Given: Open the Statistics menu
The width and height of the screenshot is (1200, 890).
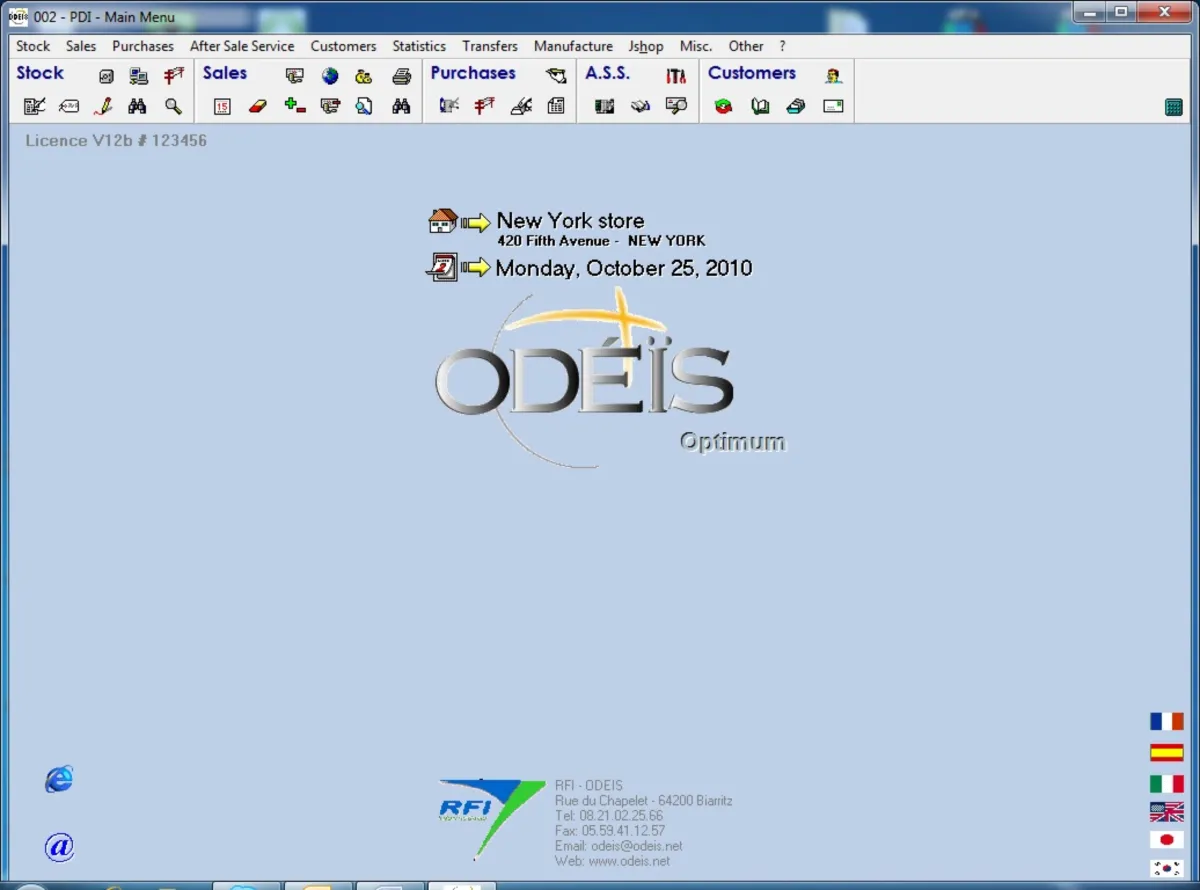Looking at the screenshot, I should pos(419,46).
